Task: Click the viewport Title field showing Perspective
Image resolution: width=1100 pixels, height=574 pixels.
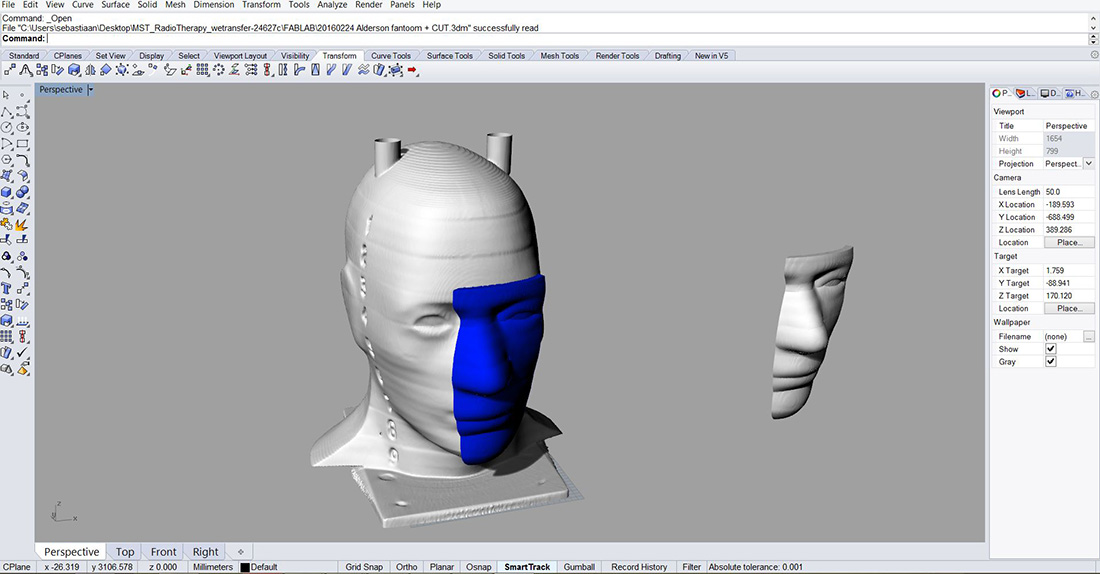Action: 1069,126
